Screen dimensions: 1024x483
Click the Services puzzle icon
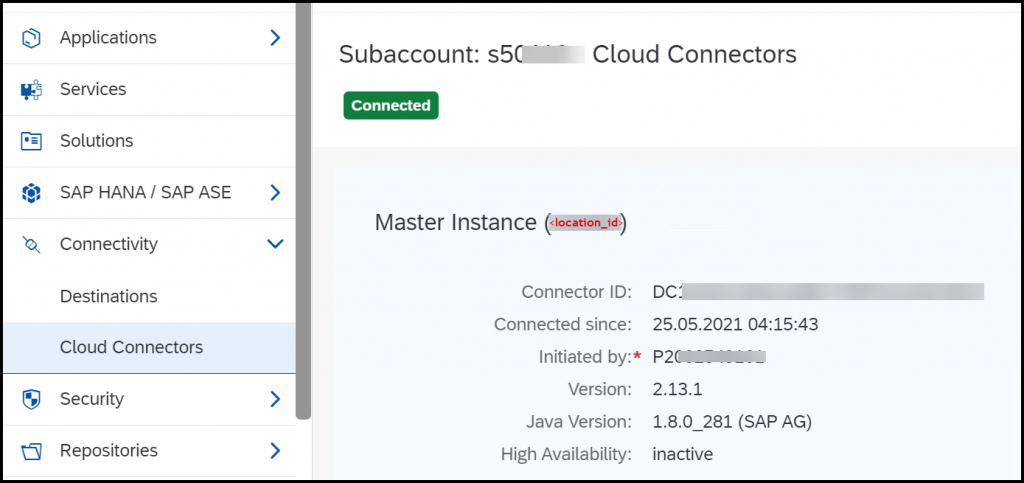(31, 89)
